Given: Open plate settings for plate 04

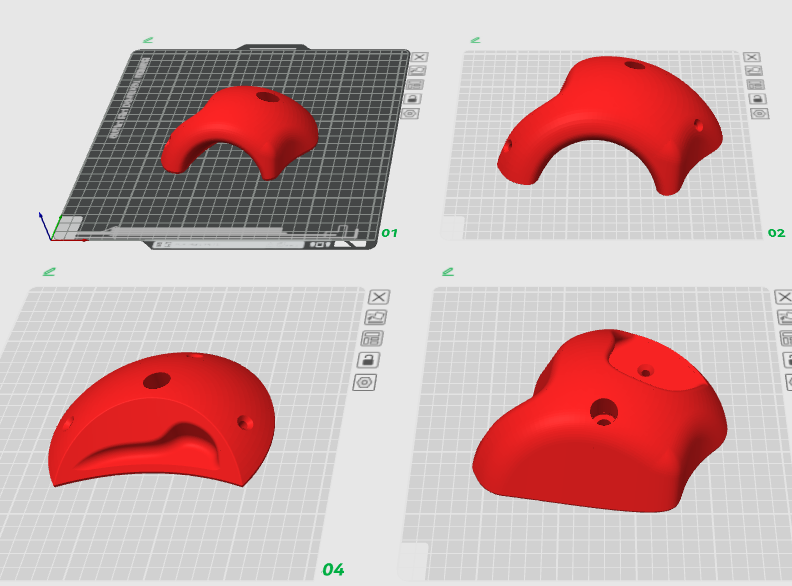Looking at the screenshot, I should (365, 382).
